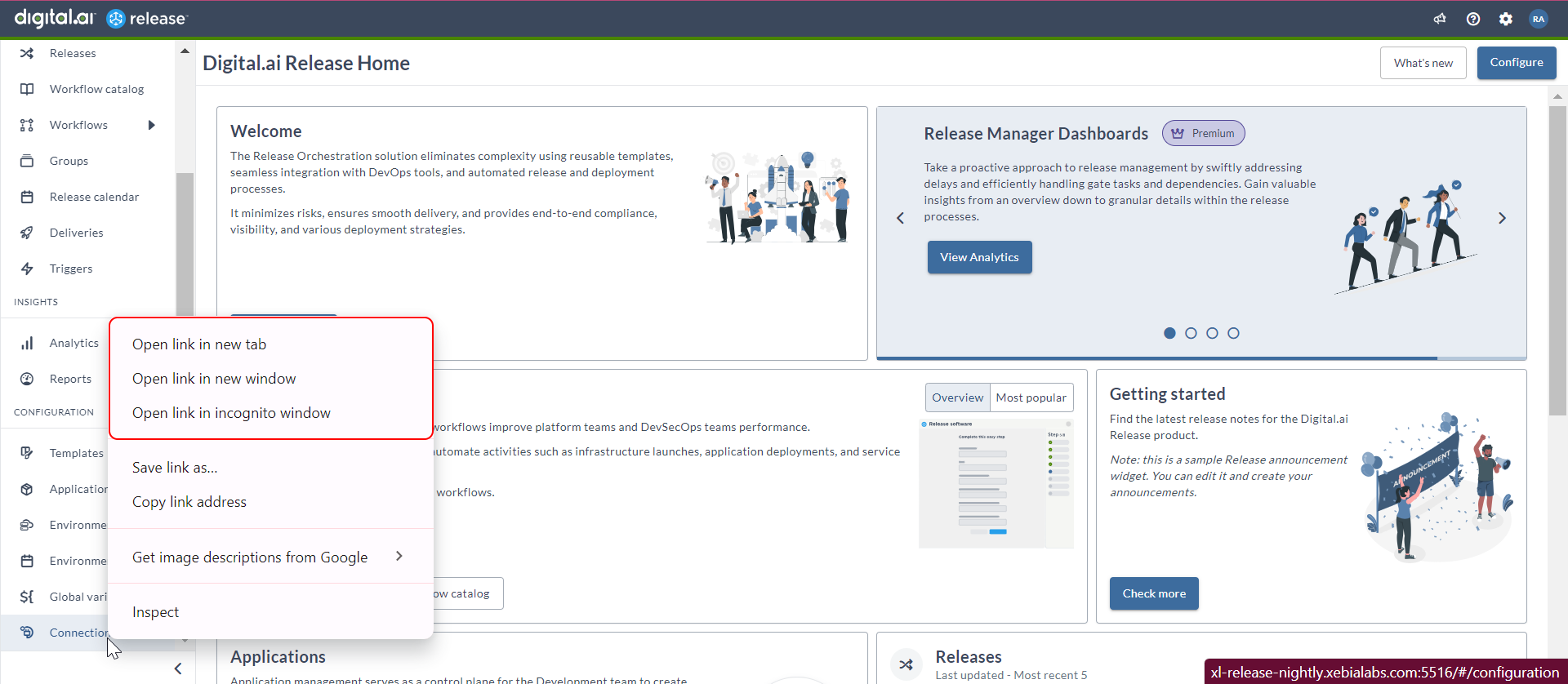Click the Applications cube icon
The width and height of the screenshot is (1568, 684).
point(27,489)
